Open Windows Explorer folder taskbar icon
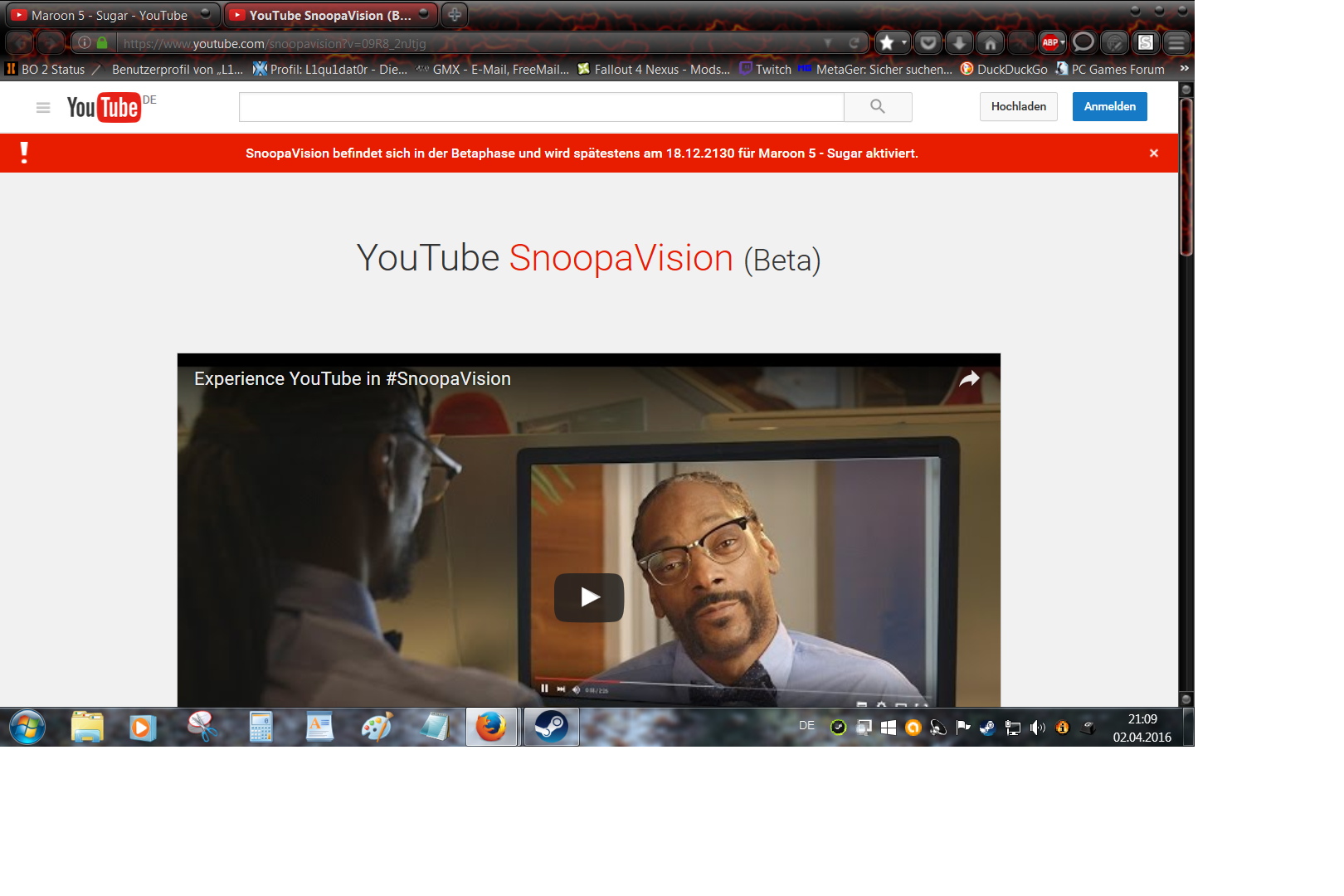 [x=87, y=728]
